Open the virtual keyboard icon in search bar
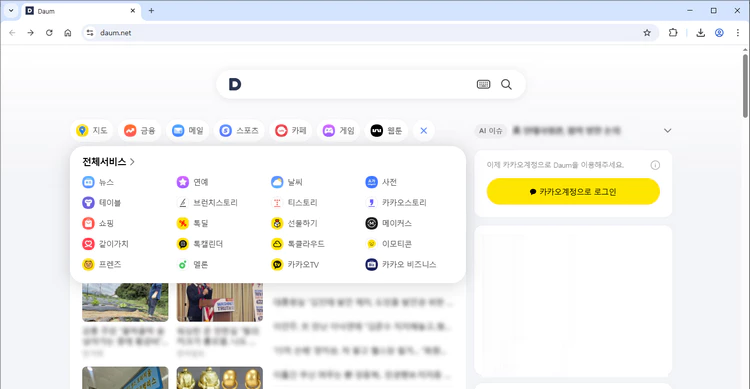This screenshot has height=389, width=750. pos(484,85)
